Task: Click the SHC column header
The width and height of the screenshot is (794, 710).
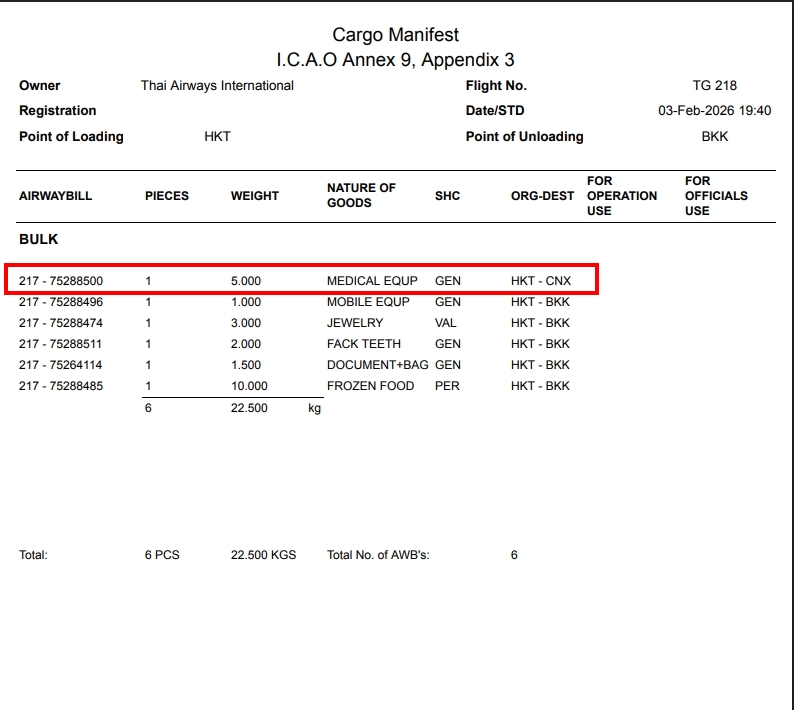Action: tap(448, 196)
